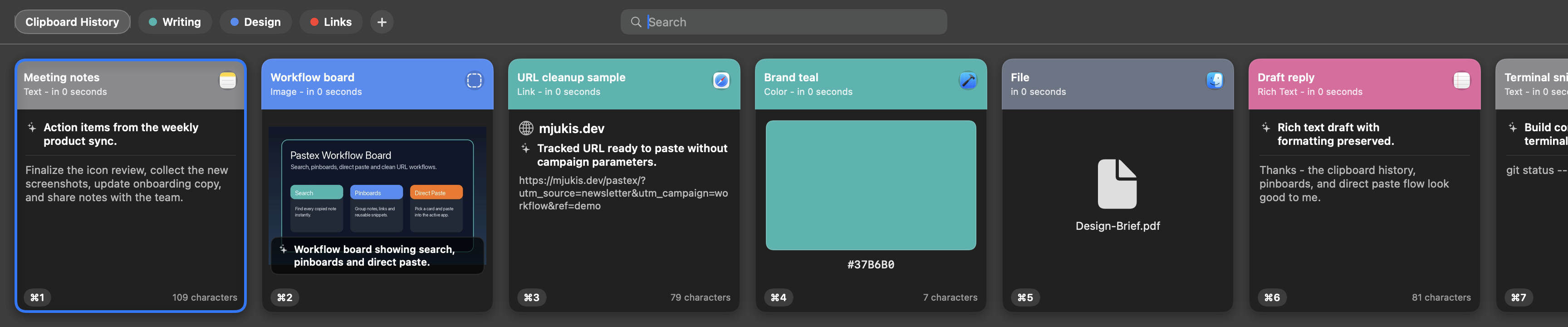Select the ⌘3 shortcut badge

click(x=531, y=297)
